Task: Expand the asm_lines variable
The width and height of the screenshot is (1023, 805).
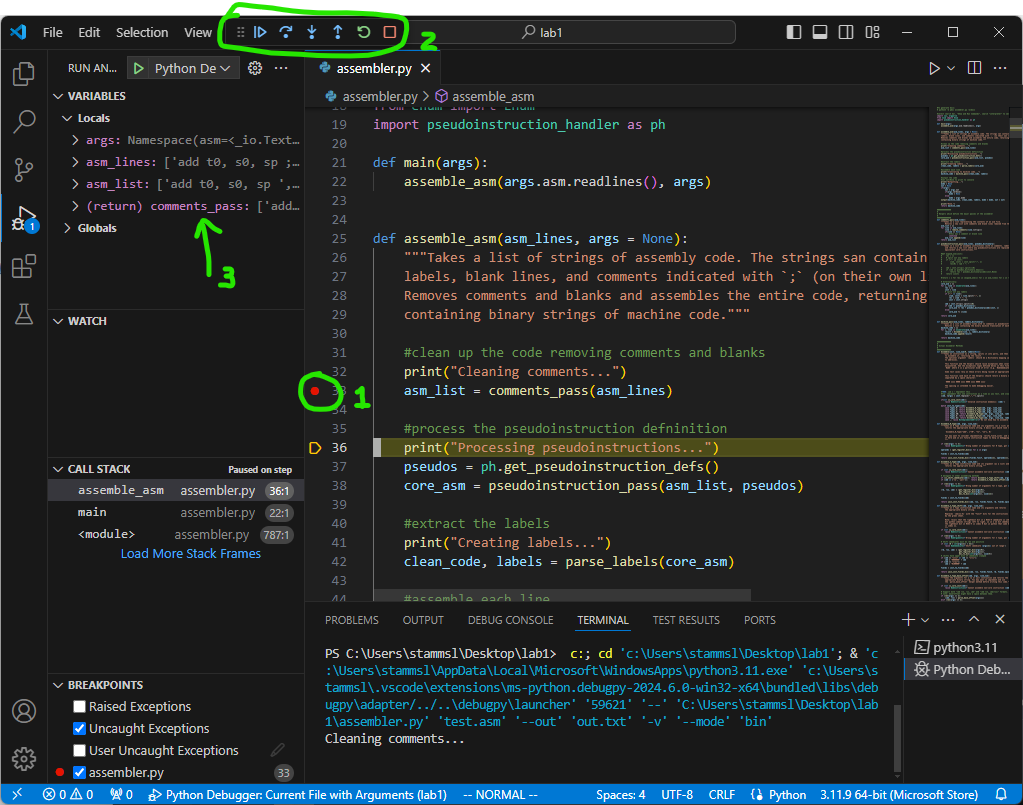Action: point(76,162)
